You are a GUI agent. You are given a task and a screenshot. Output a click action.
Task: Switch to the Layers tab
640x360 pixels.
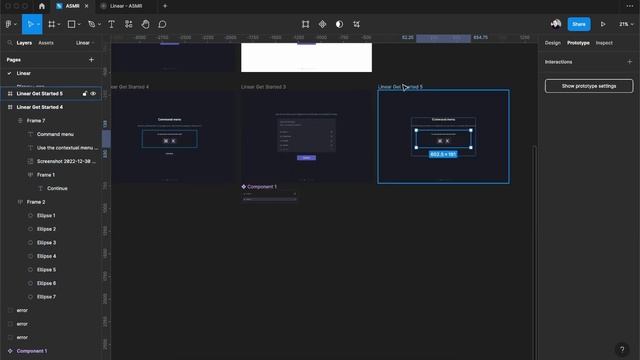(x=24, y=43)
